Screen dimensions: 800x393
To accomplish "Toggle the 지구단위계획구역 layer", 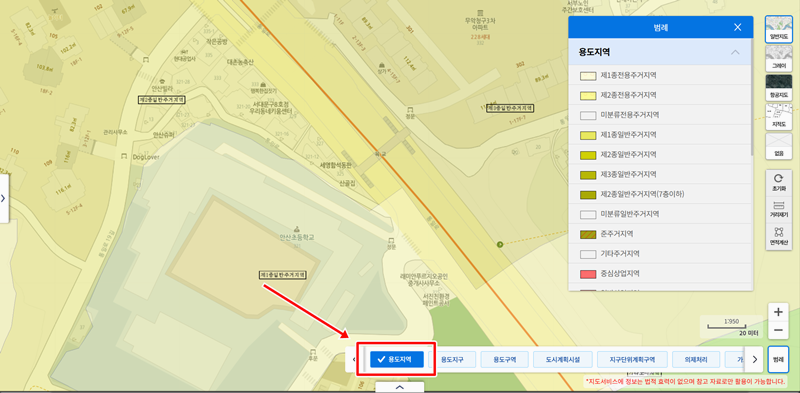I will pos(632,359).
